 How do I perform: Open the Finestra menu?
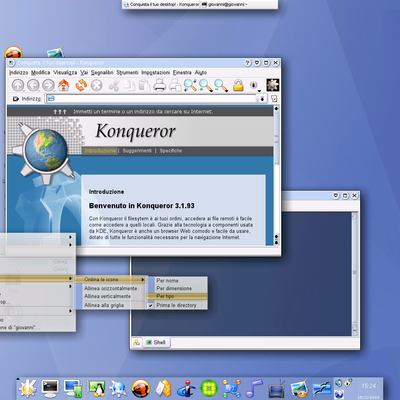(x=182, y=72)
